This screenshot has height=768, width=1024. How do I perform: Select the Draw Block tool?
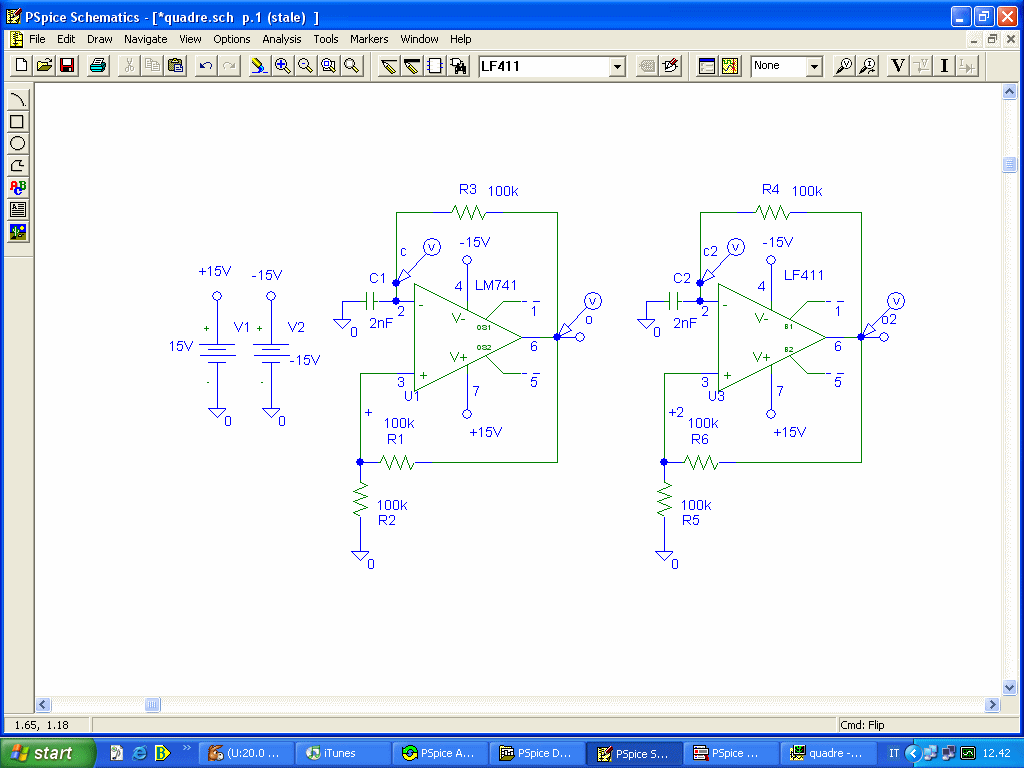(435, 65)
